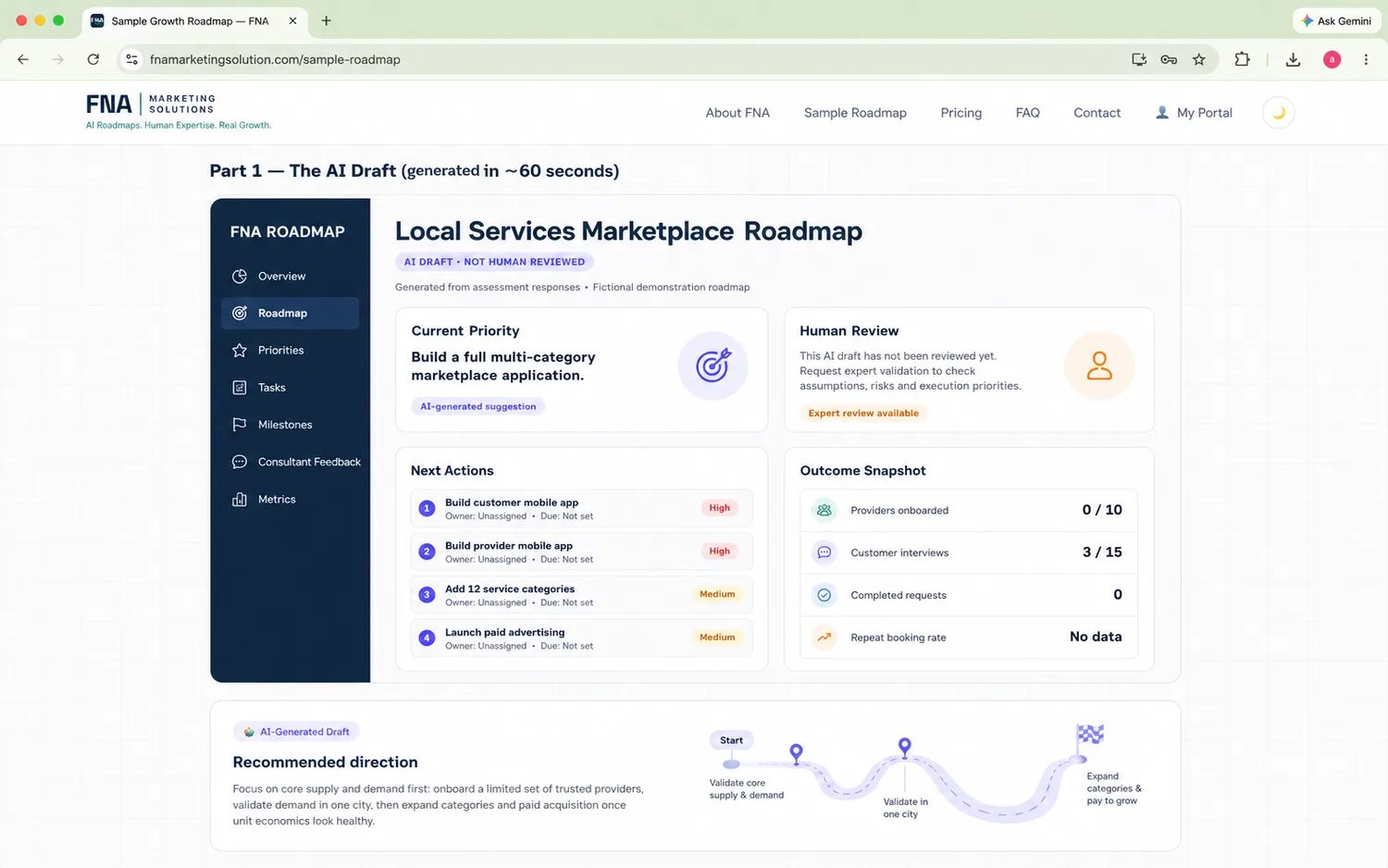Image resolution: width=1388 pixels, height=868 pixels.
Task: Open Sample Roadmap nav link
Action: point(855,113)
